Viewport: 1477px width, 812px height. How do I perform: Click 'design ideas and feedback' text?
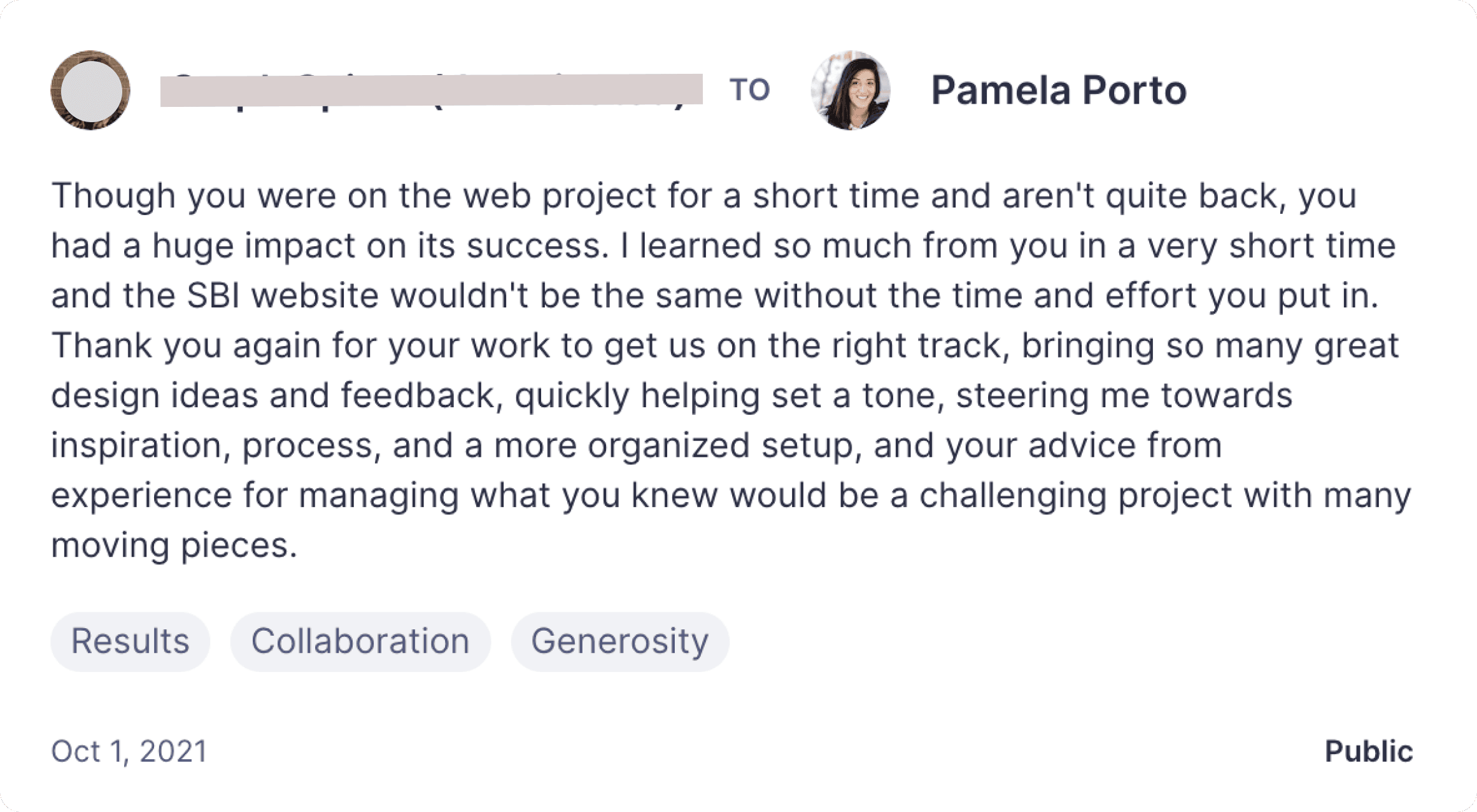[272, 396]
